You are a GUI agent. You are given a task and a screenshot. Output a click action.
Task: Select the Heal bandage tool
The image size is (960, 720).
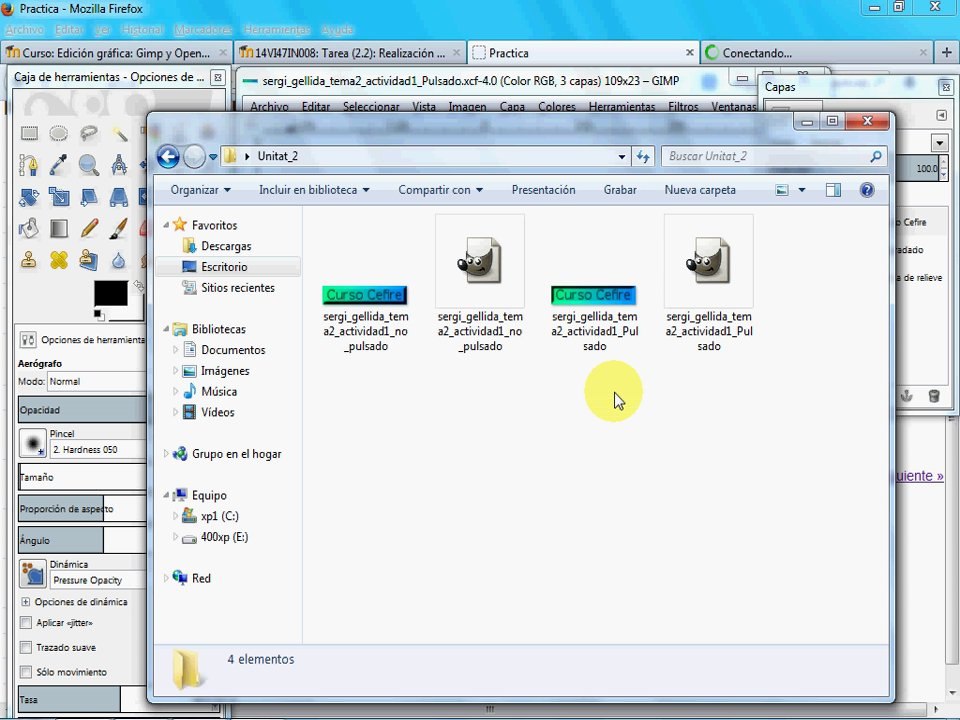(59, 260)
